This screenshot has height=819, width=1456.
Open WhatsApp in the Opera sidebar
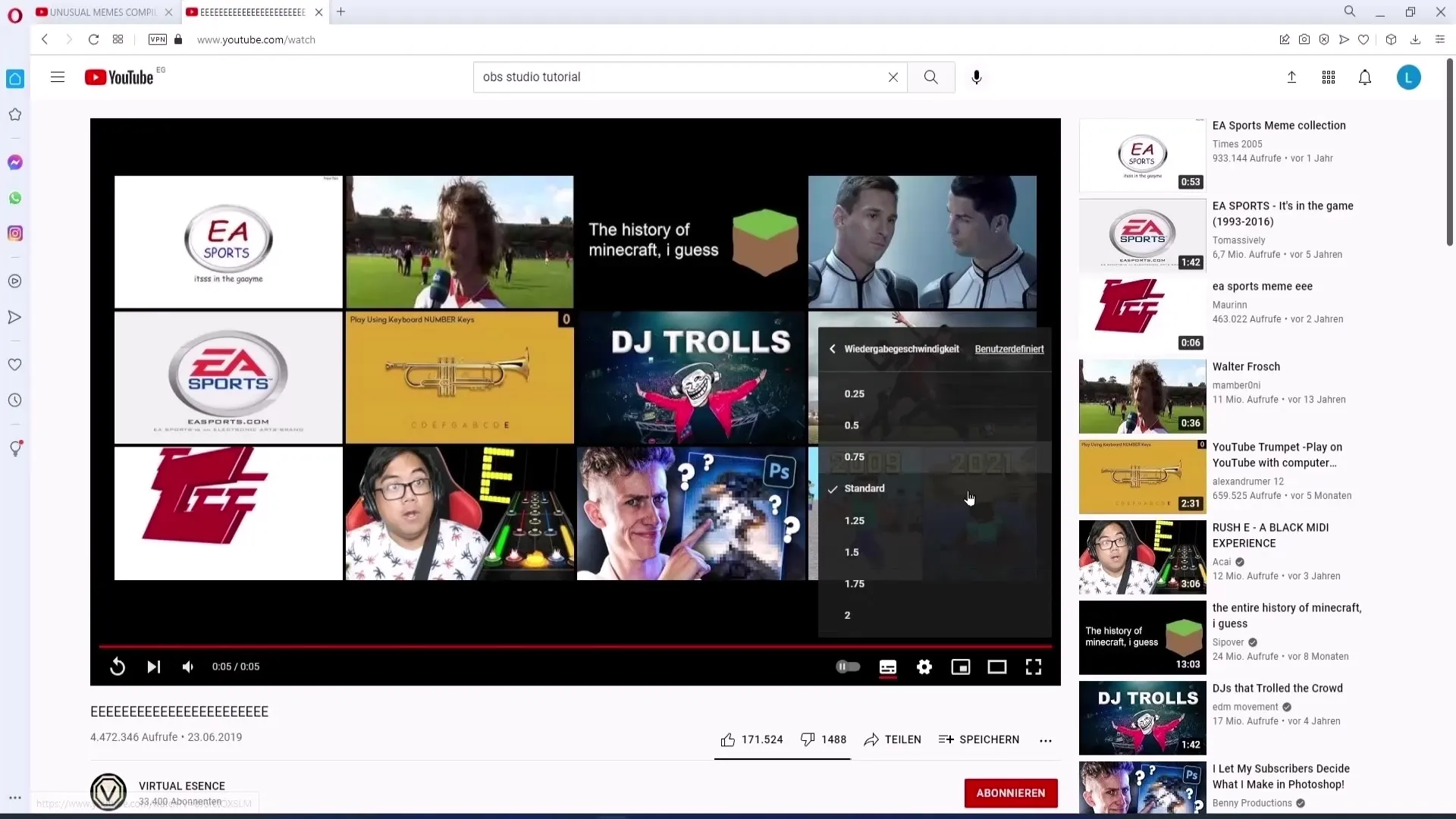coord(15,198)
